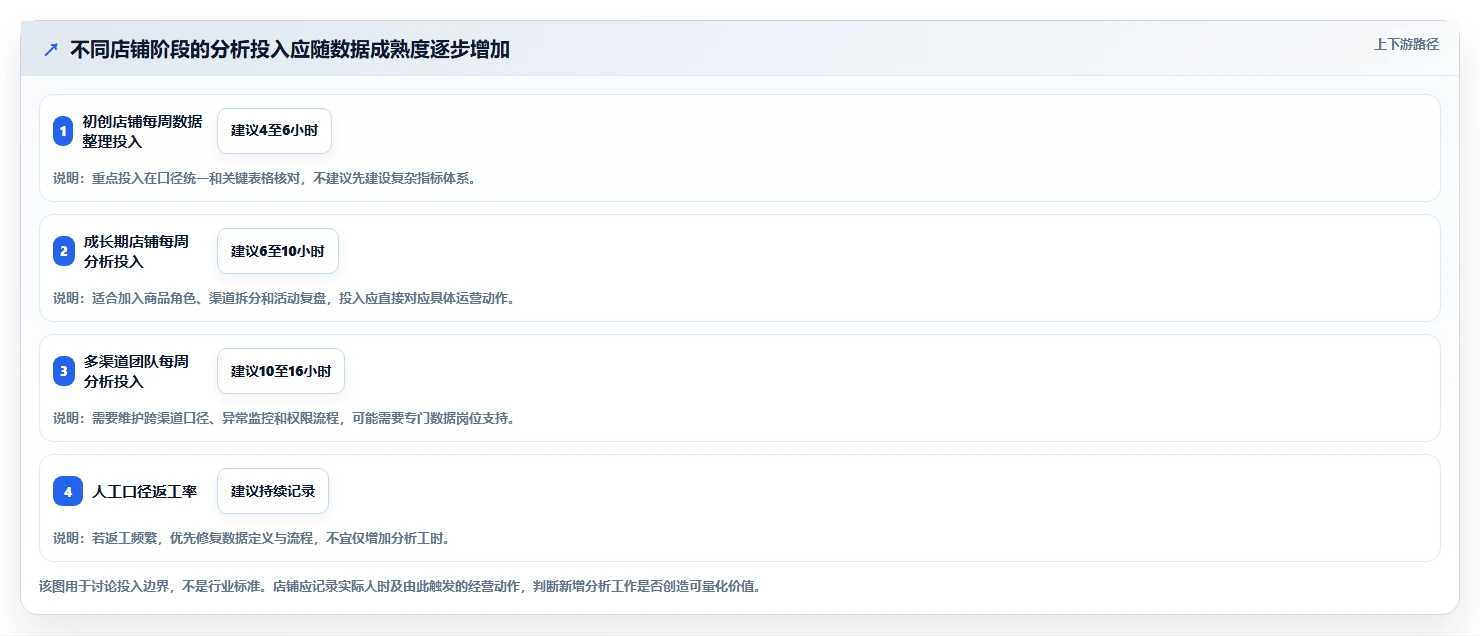
Task: Click the 成长期店铺每周分析投入 label
Action: 136,251
